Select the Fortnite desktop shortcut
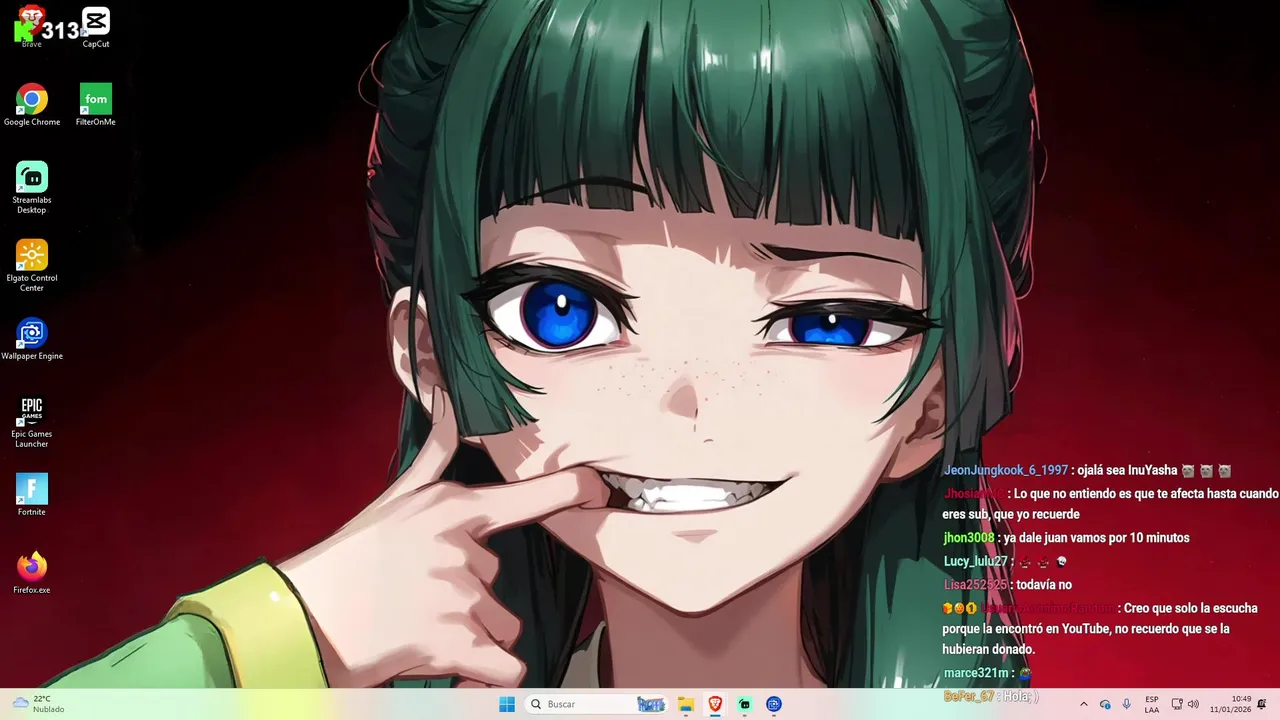Image resolution: width=1280 pixels, height=720 pixels. 32,495
